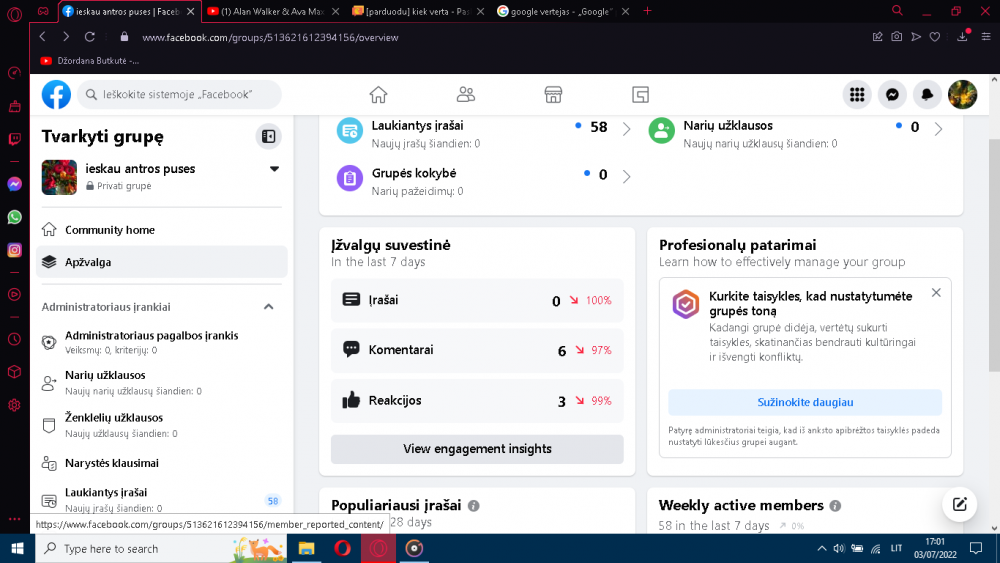Click Windows taskbar search box
The image size is (1000, 563).
pos(159,548)
